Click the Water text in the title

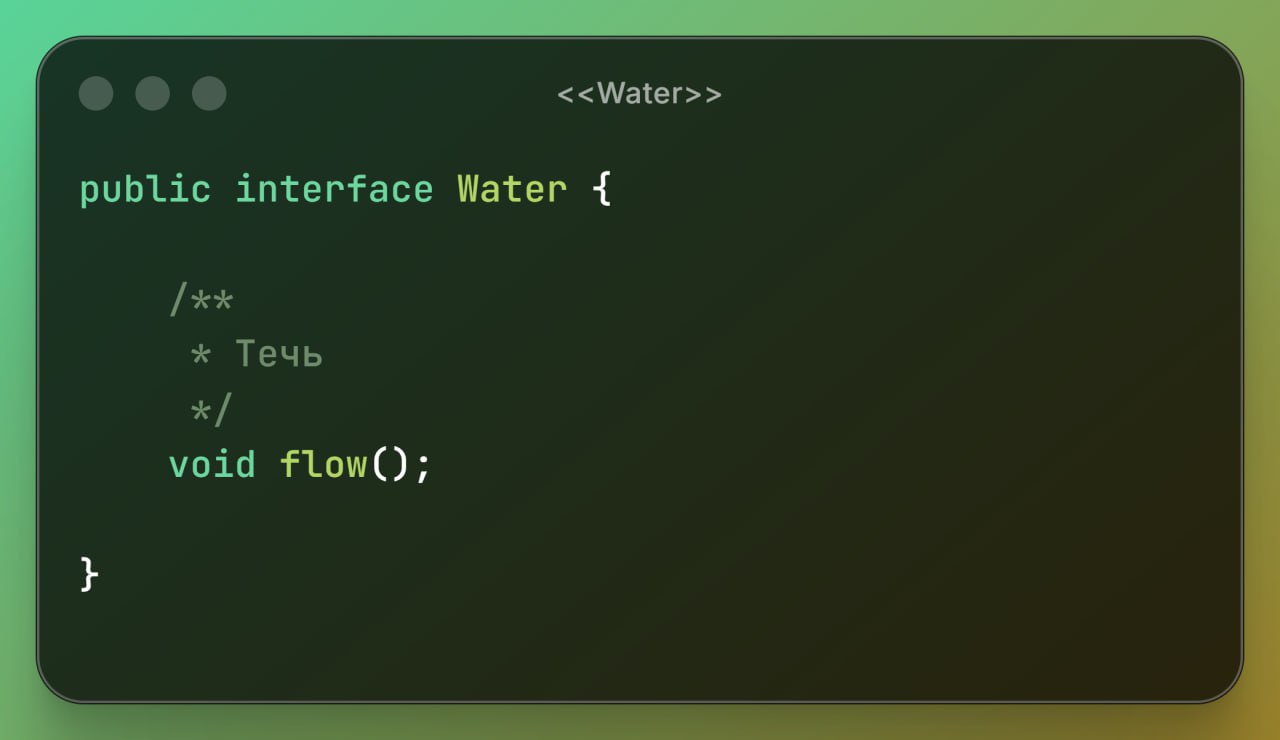639,94
